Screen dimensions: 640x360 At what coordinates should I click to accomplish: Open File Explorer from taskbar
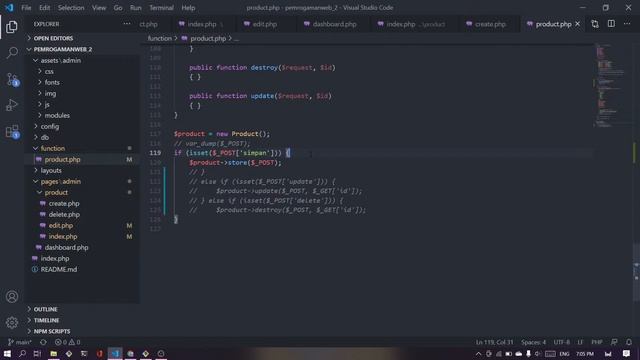[53, 353]
